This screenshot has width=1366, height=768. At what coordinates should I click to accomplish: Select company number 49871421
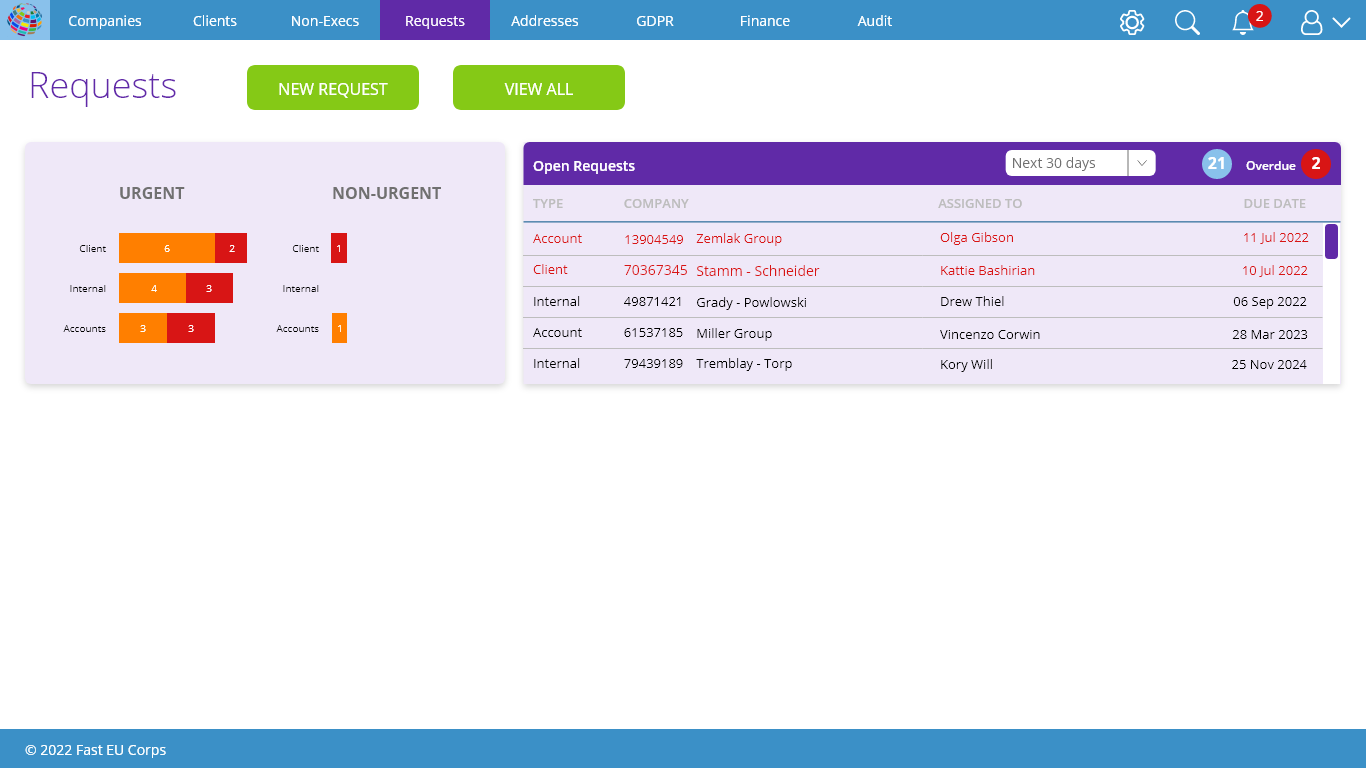[653, 302]
